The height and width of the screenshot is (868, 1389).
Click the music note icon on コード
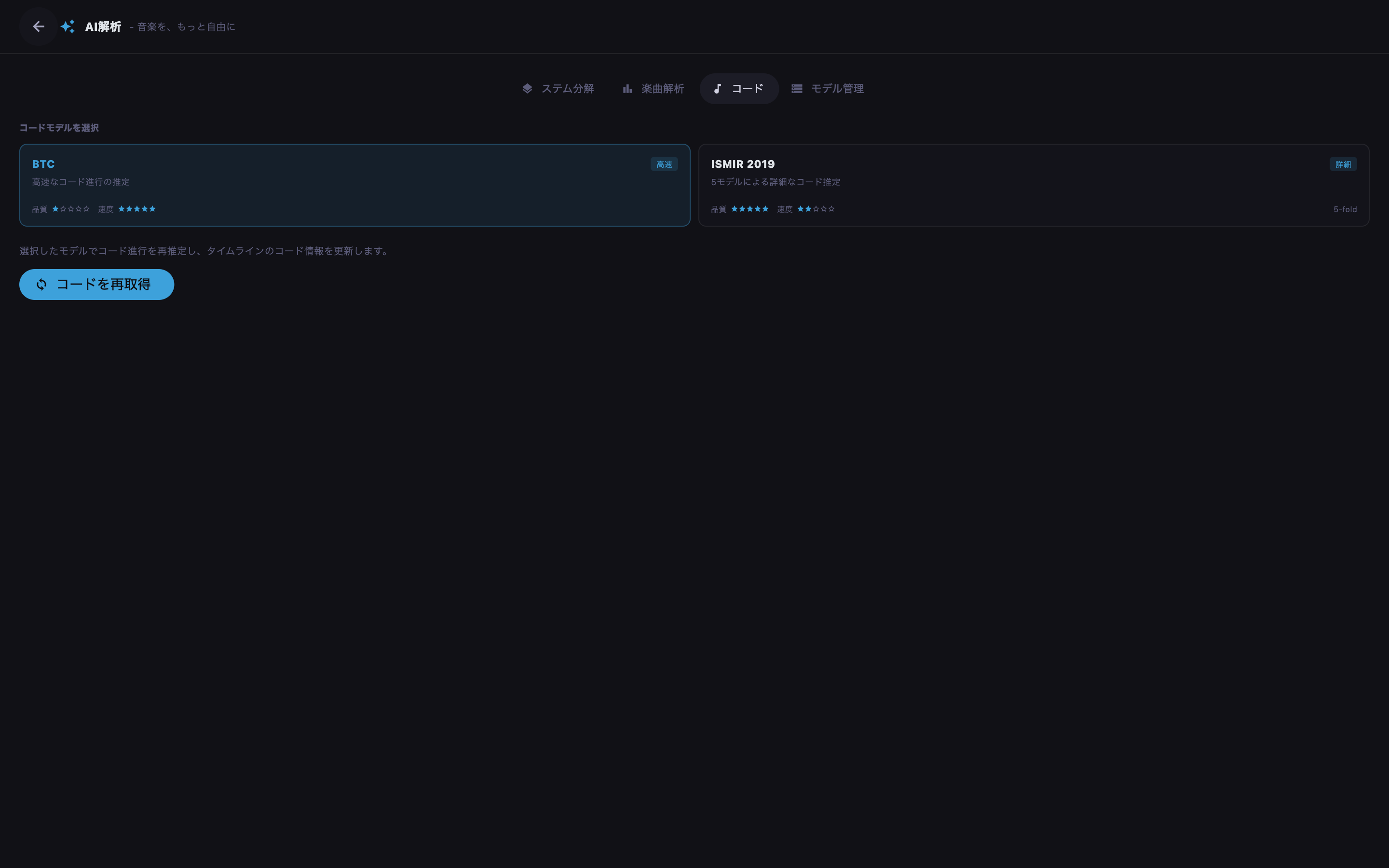coord(718,88)
